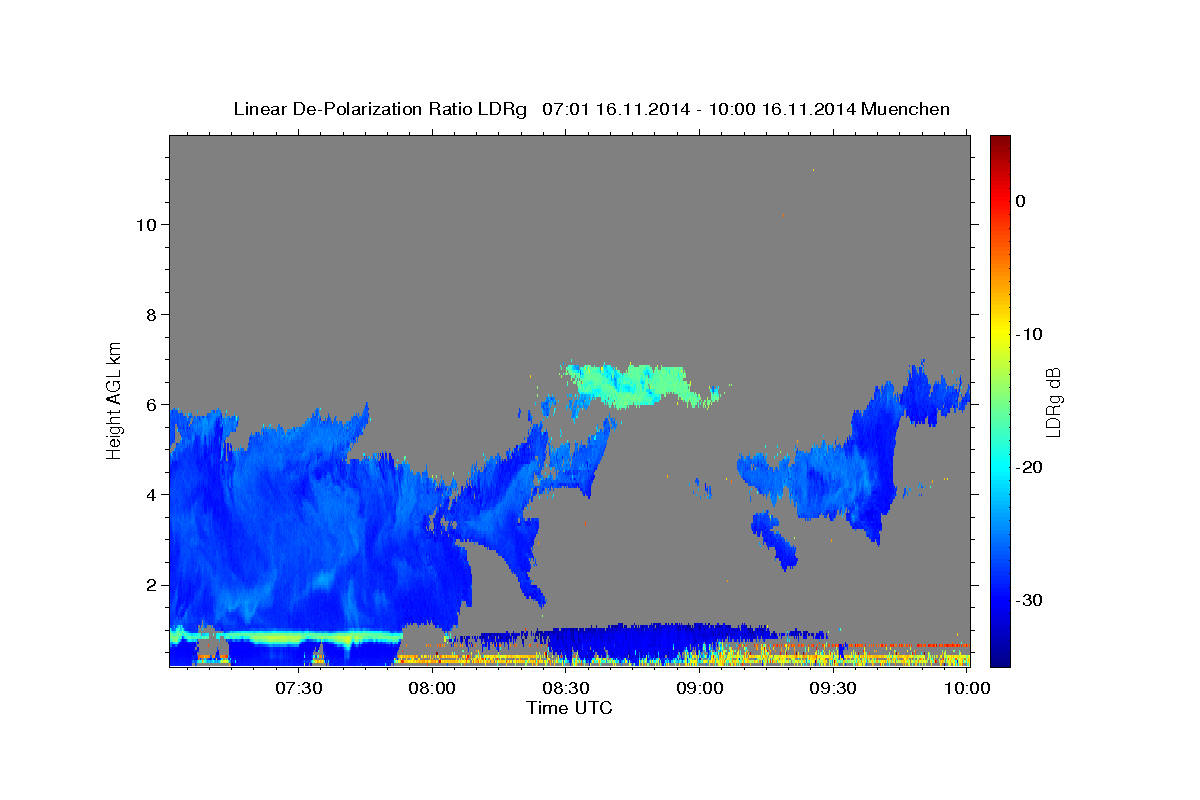Click the '09:30' time axis label
The height and width of the screenshot is (800, 1200).
833,688
